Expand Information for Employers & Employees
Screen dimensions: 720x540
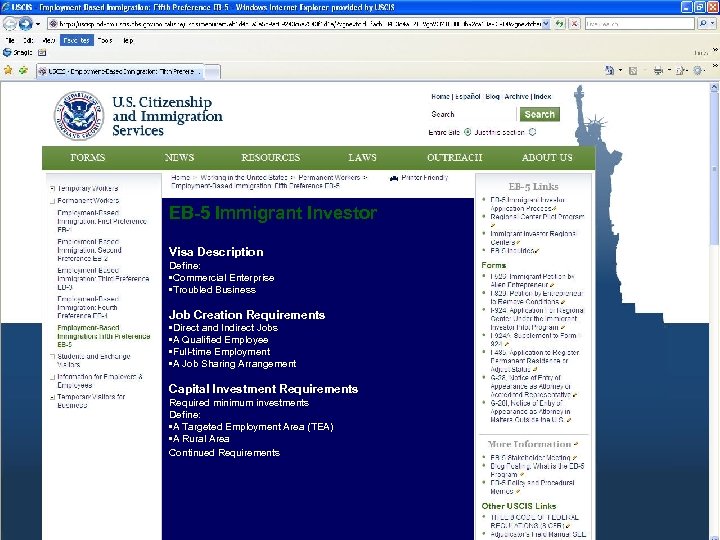[53, 377]
